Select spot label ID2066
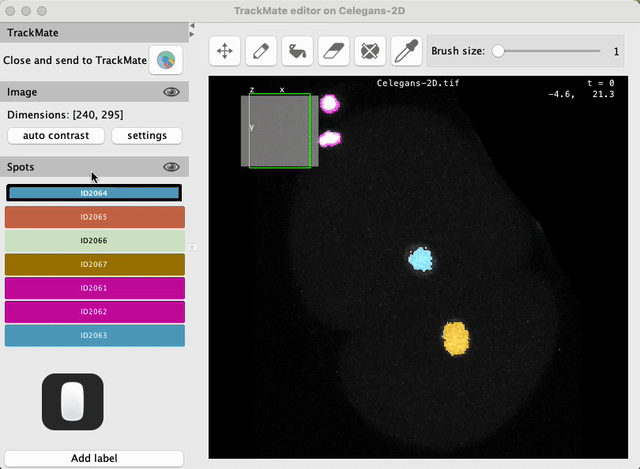The image size is (640, 469). coord(95,240)
